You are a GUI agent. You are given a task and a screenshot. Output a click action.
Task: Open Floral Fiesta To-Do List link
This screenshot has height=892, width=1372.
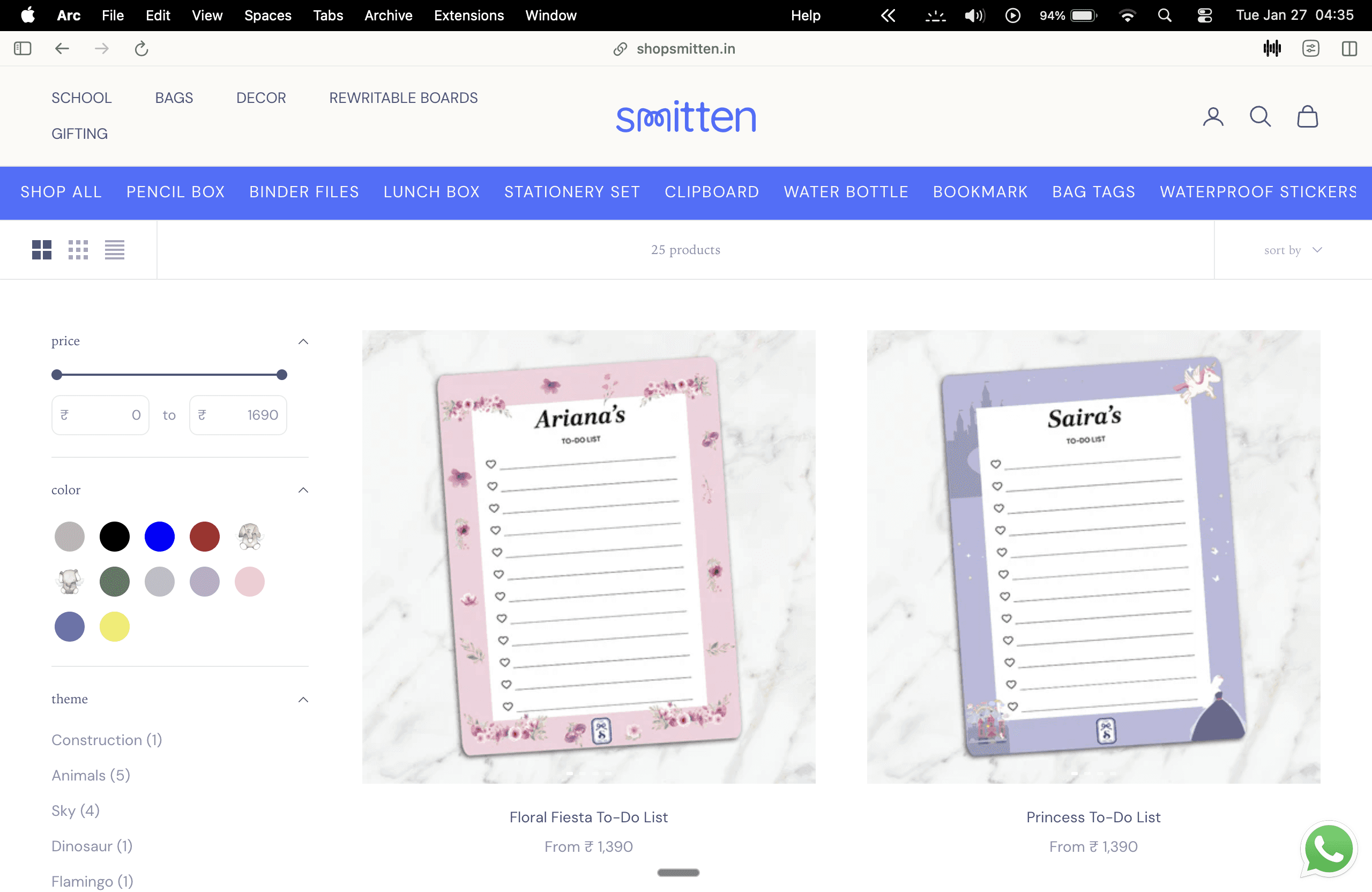[x=588, y=817]
